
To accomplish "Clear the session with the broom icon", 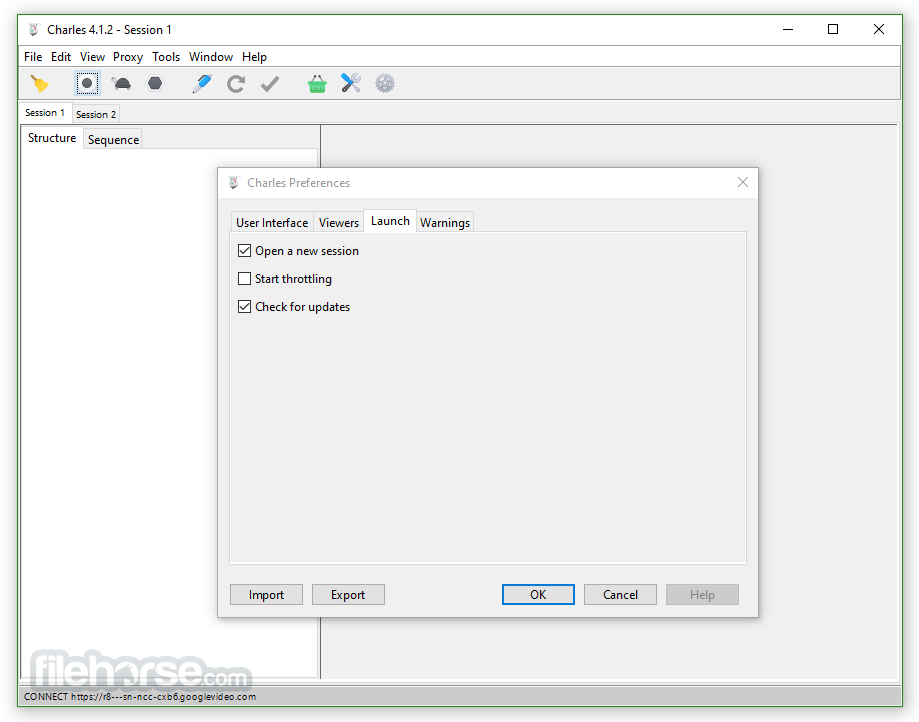I will pyautogui.click(x=39, y=84).
